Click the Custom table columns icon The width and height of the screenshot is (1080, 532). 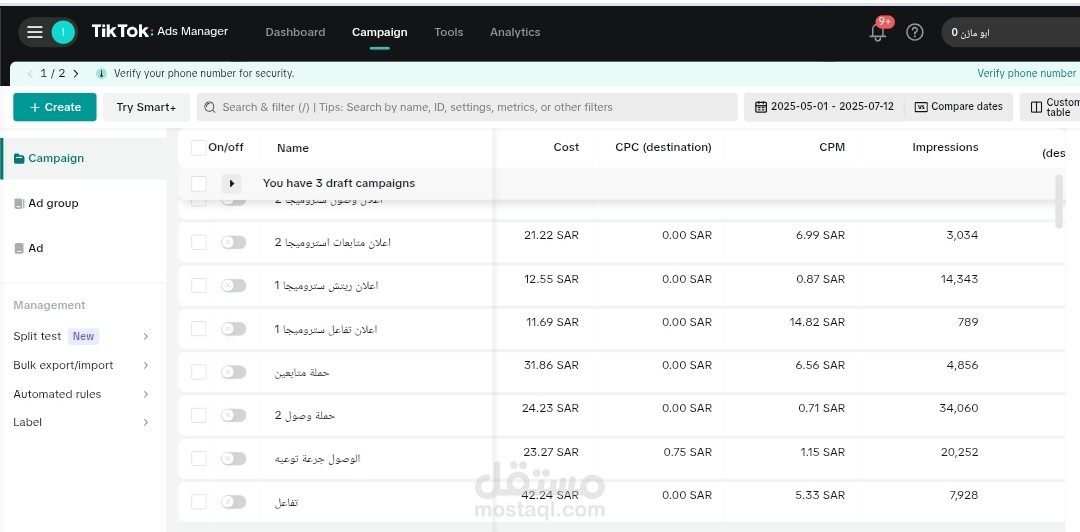tap(1036, 107)
